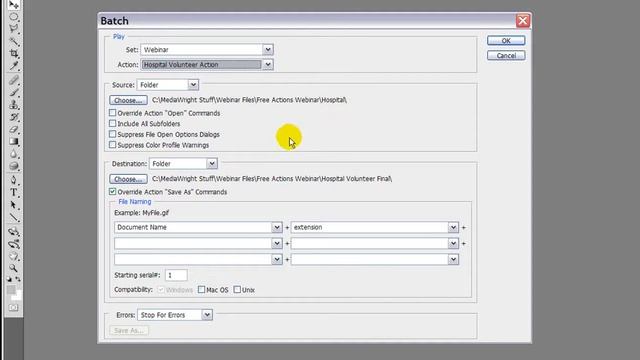Select the History Brush tool
Image resolution: width=640 pixels, height=360 pixels.
coord(14,117)
